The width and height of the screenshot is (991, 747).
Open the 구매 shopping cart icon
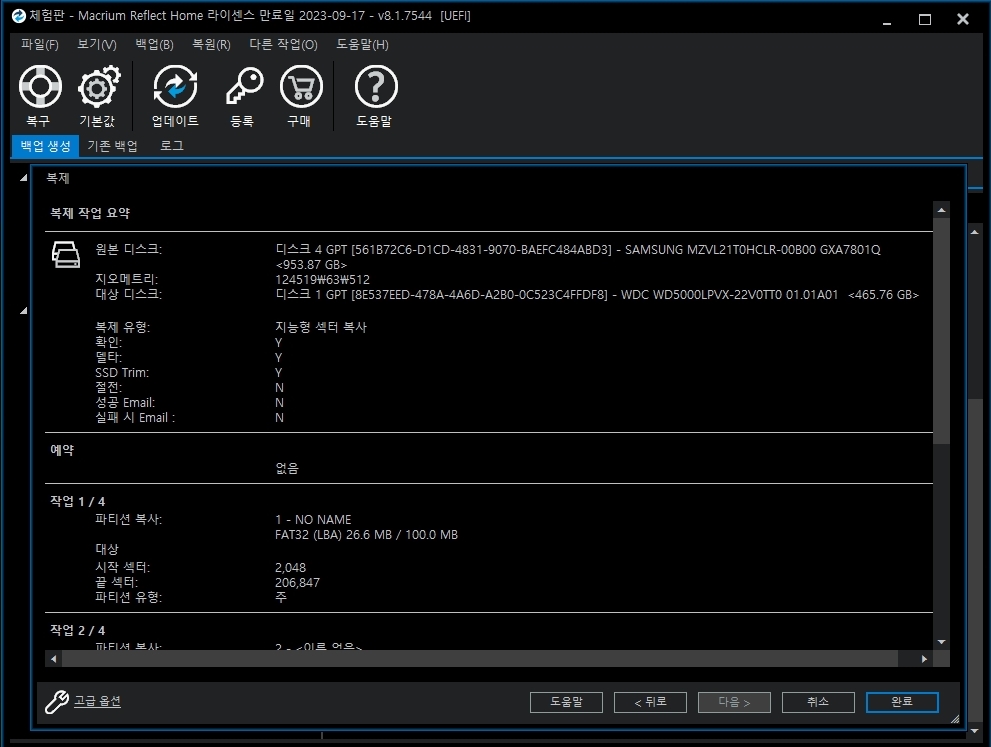tap(301, 87)
